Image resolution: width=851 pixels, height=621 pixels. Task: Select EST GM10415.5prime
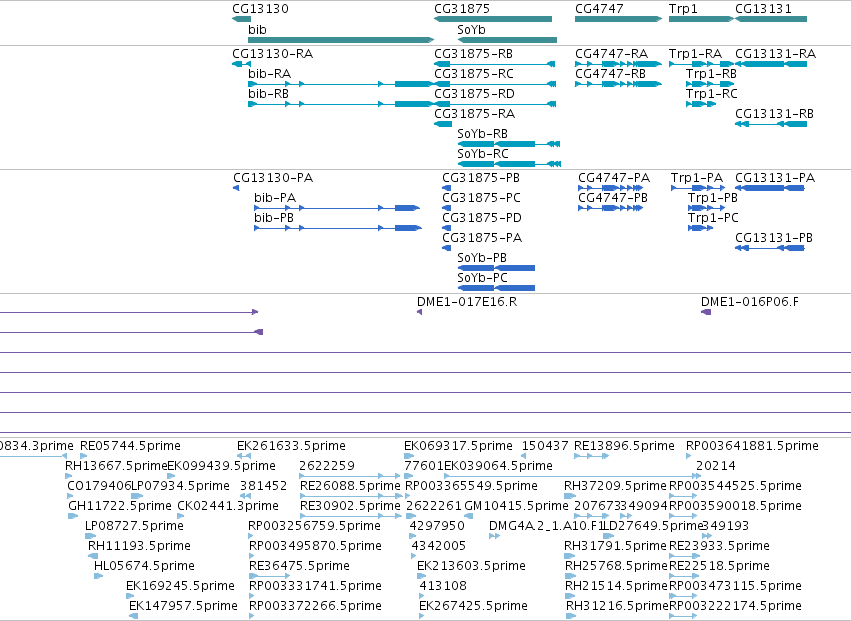pos(469,516)
